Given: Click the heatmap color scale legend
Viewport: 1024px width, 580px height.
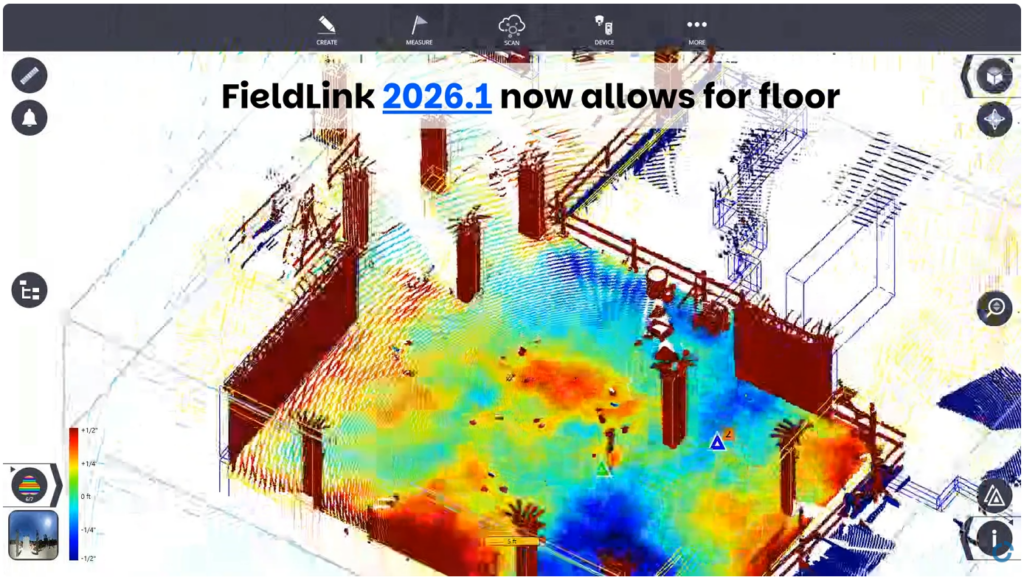Looking at the screenshot, I should [74, 494].
